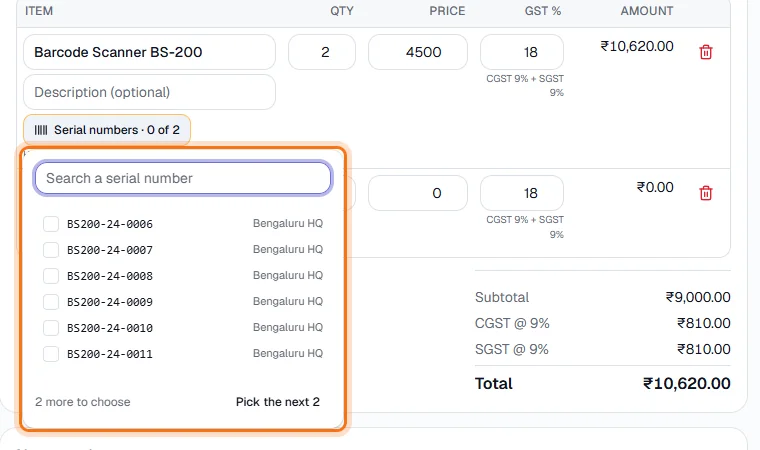Edit the price field showing 0
The width and height of the screenshot is (760, 450).
[418, 193]
